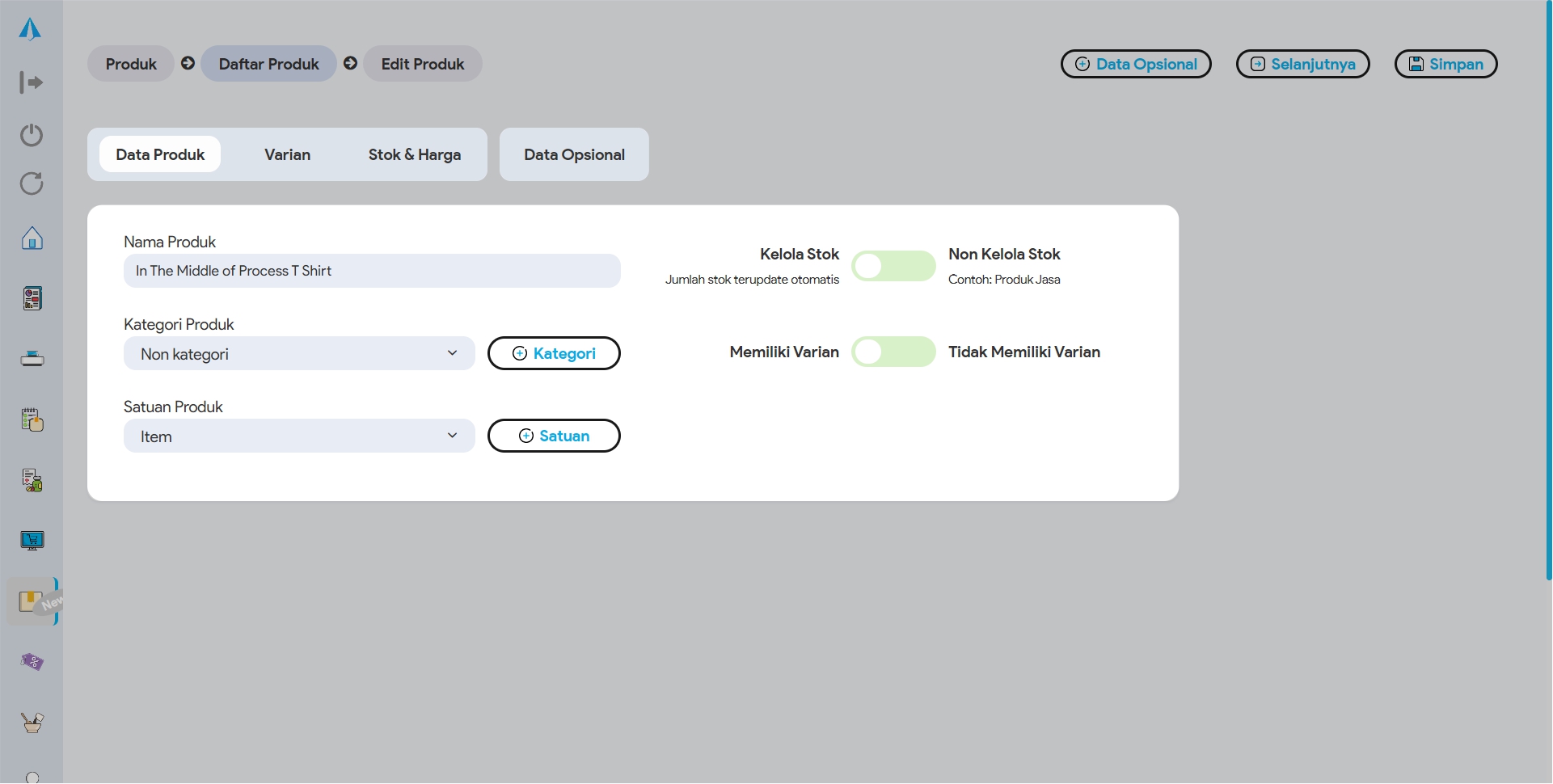Click the Simpan button
1553x784 pixels.
1445,64
